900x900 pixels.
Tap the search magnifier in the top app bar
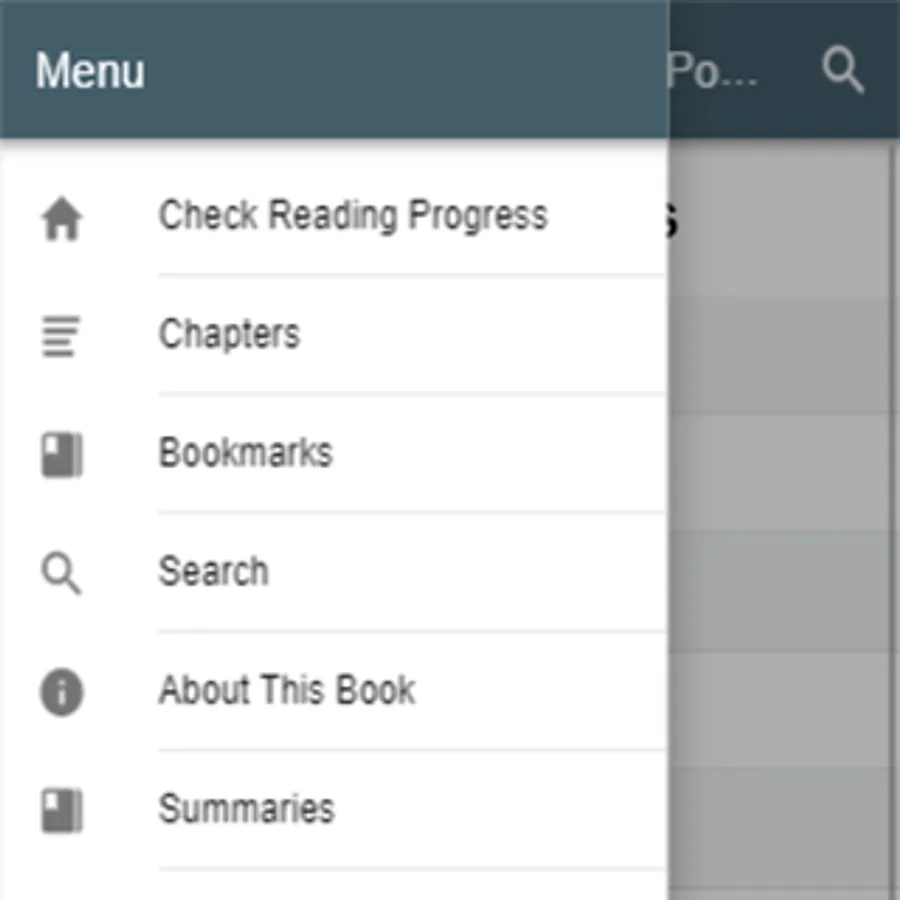point(842,71)
